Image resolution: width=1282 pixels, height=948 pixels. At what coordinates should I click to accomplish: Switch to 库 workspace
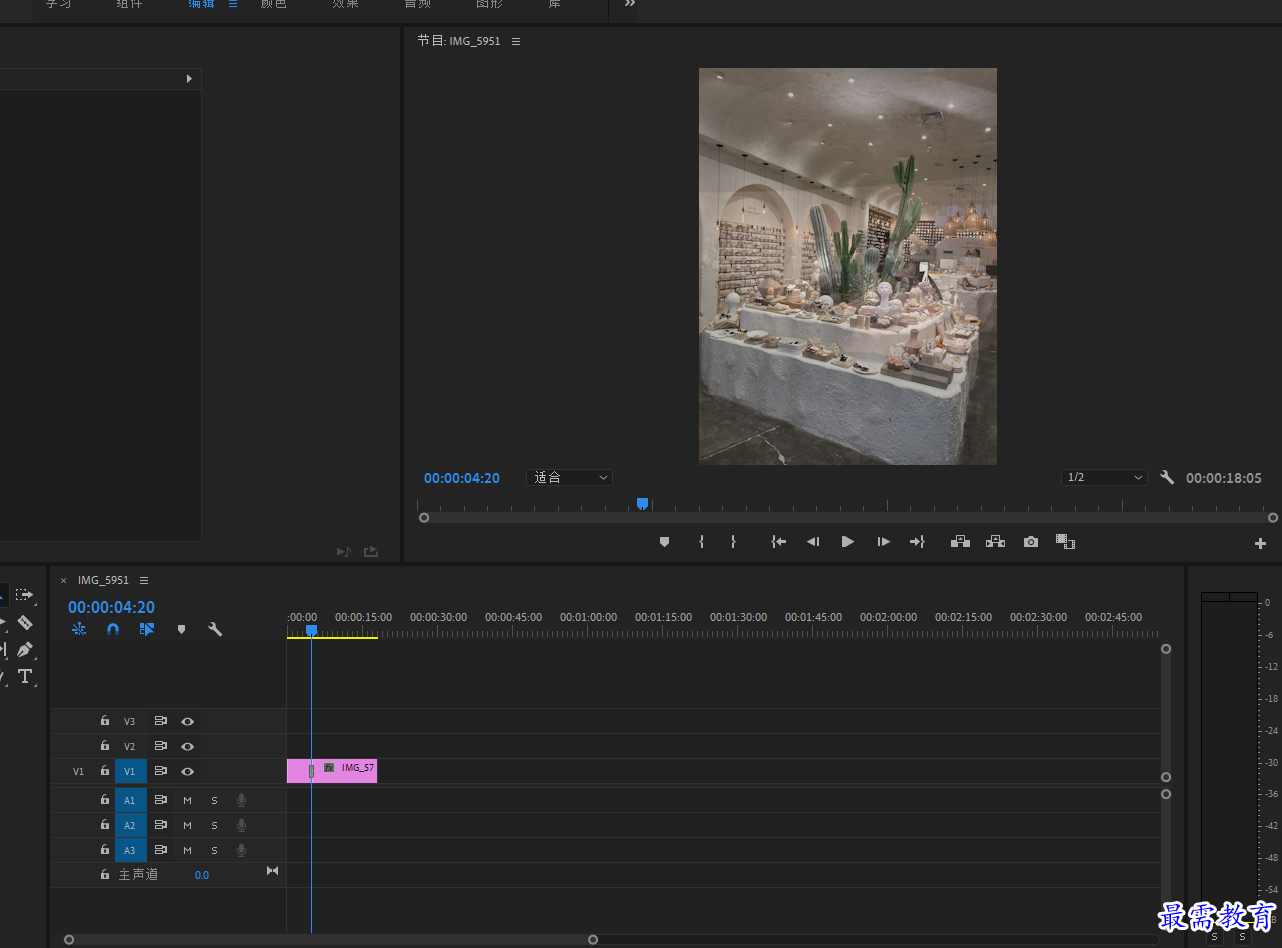[x=555, y=4]
